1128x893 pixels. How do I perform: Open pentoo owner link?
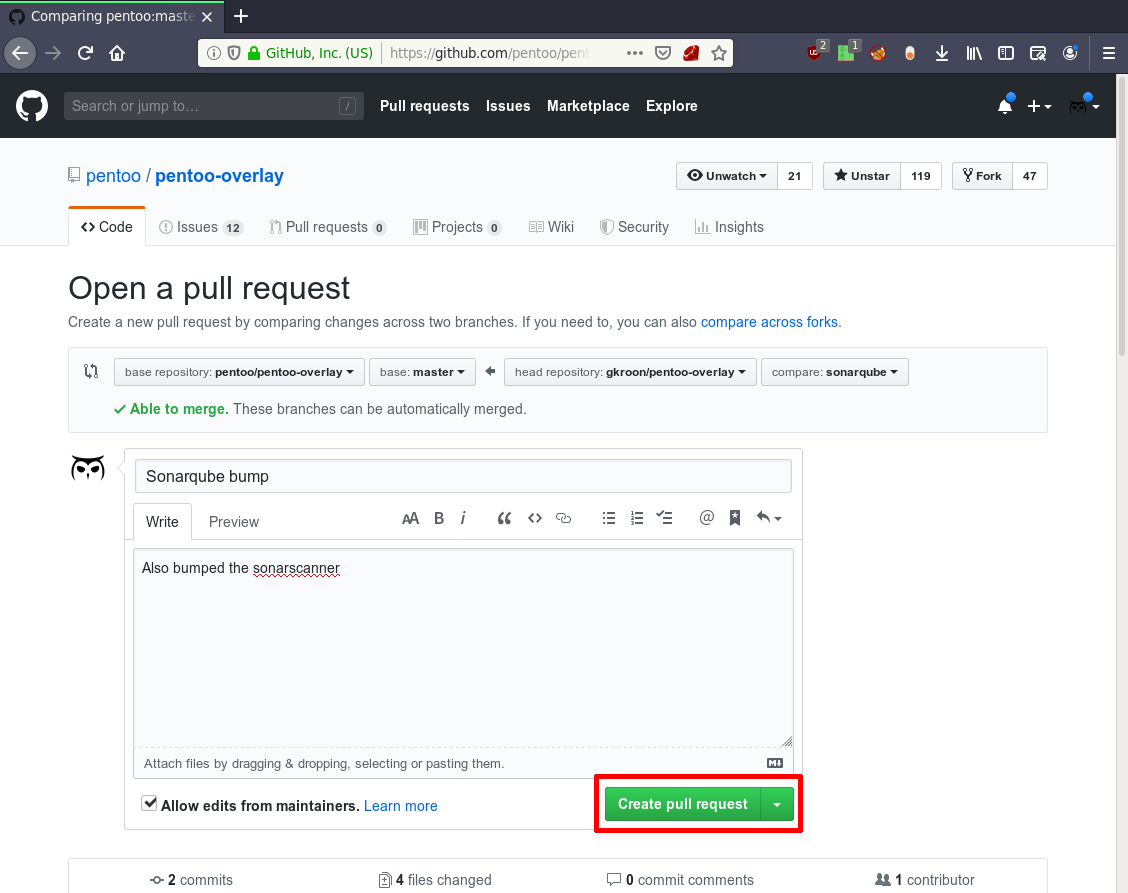114,176
